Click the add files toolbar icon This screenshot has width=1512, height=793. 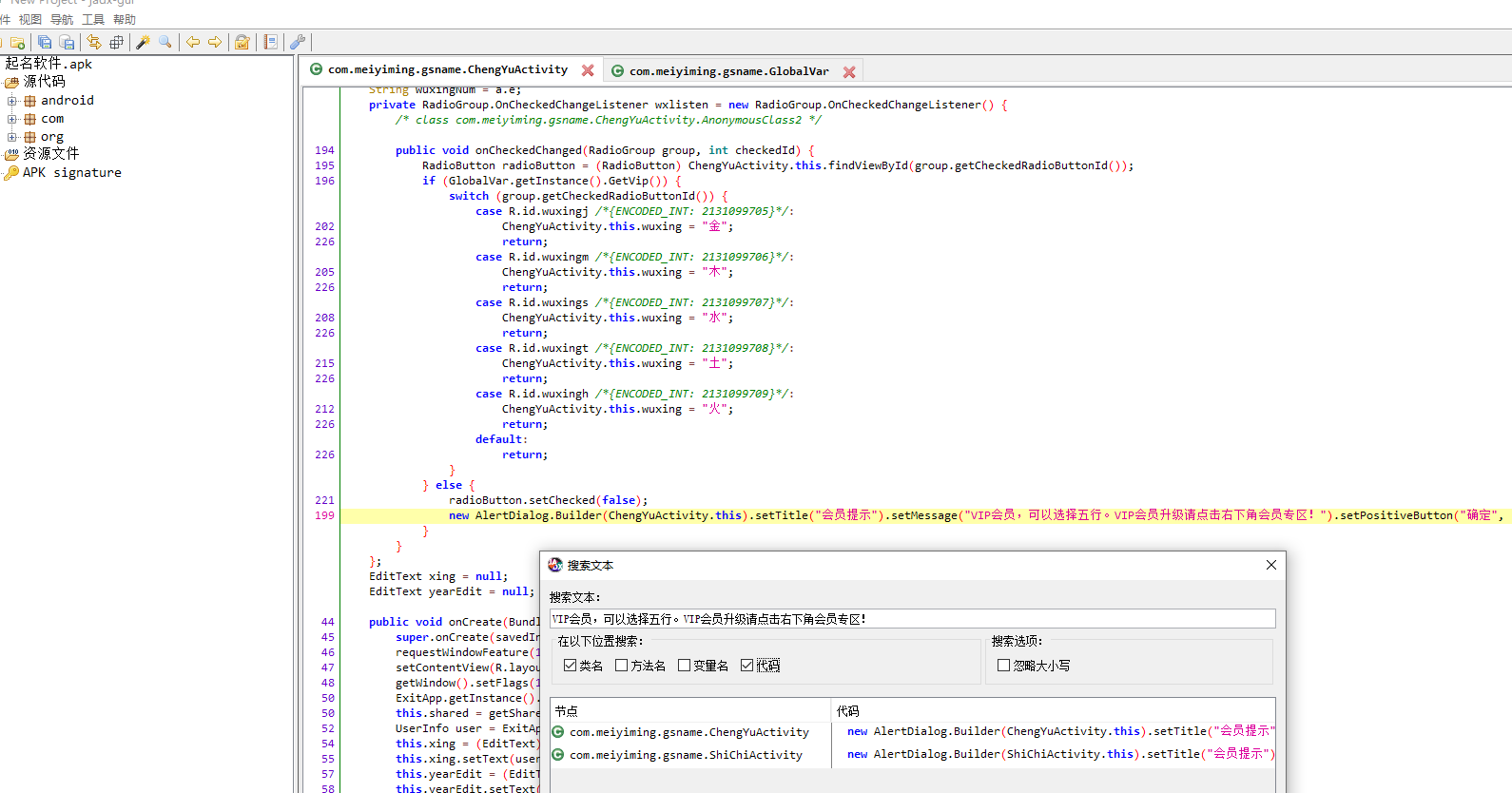(x=17, y=43)
